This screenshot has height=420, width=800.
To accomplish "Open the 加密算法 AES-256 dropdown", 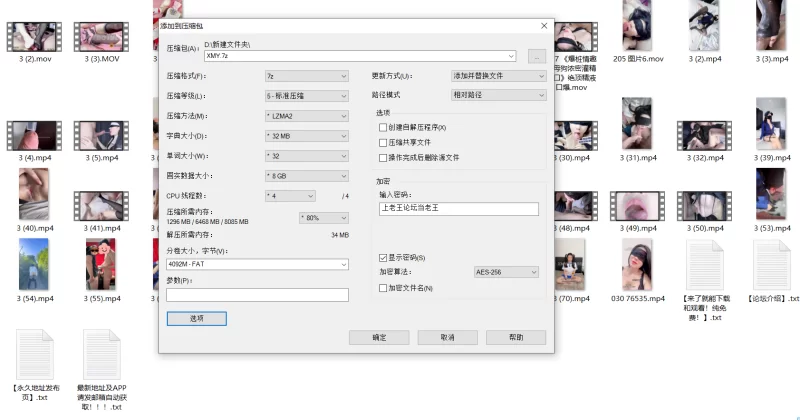I will (x=506, y=272).
